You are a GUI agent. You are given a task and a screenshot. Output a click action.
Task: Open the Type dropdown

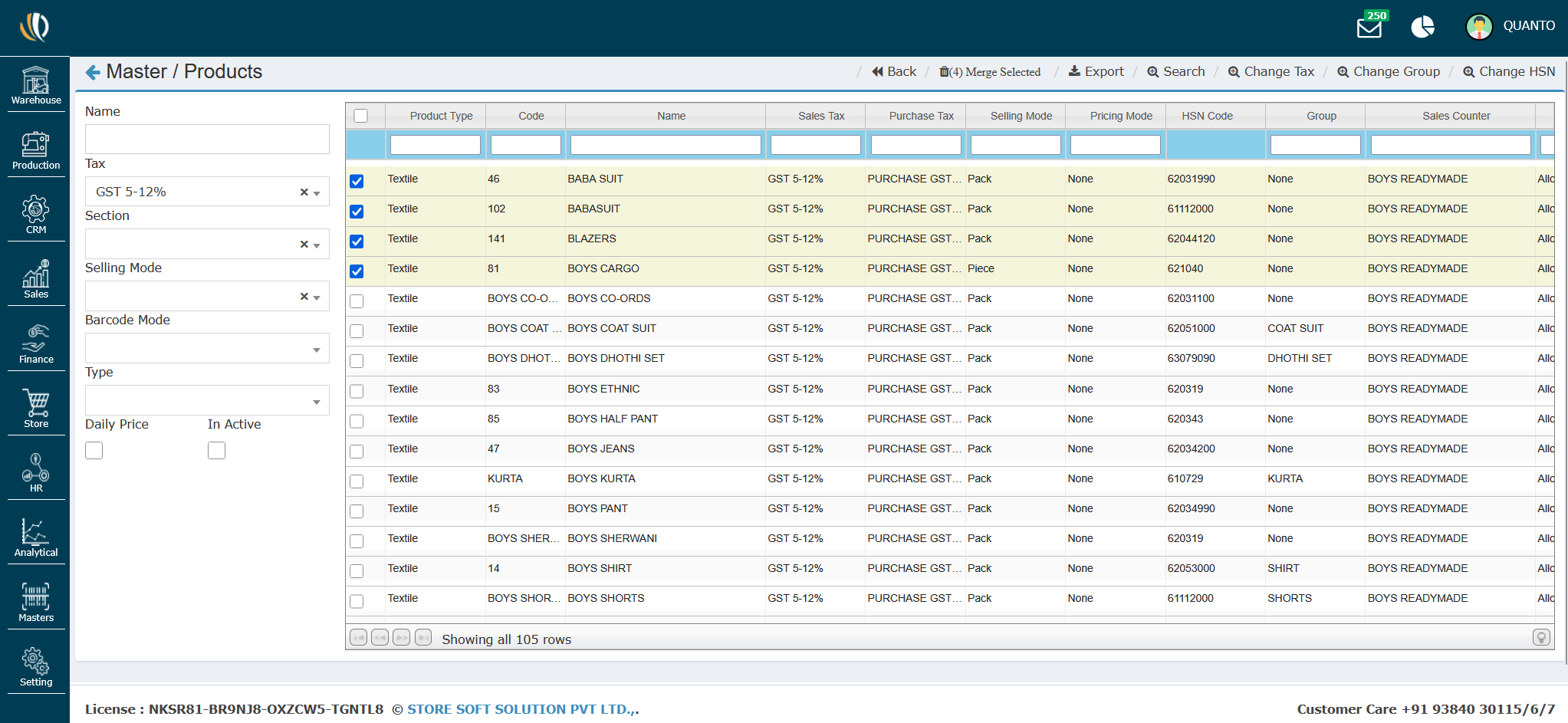click(x=316, y=402)
